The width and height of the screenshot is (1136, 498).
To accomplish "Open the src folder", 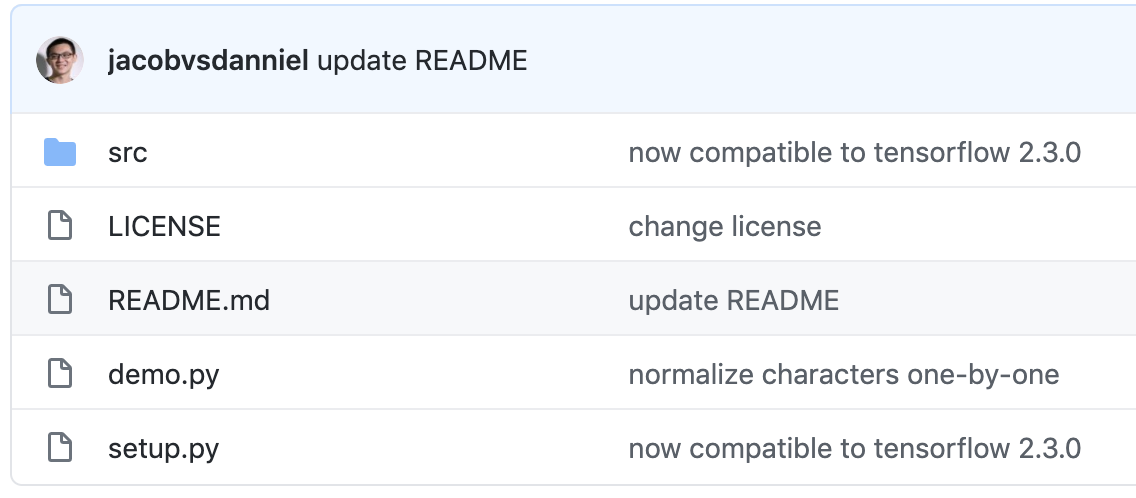I will click(127, 153).
